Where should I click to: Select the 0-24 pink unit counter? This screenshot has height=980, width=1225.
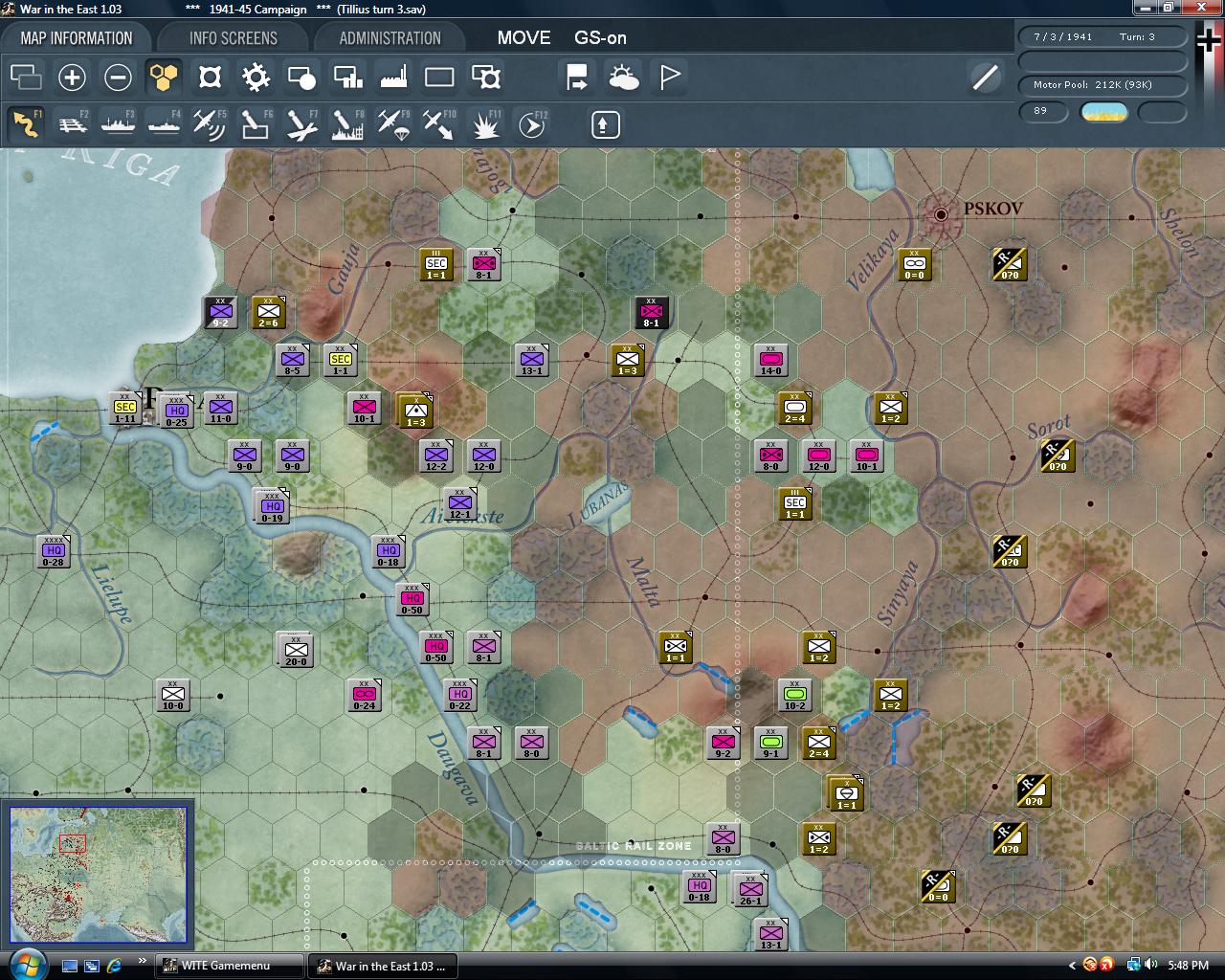[364, 695]
